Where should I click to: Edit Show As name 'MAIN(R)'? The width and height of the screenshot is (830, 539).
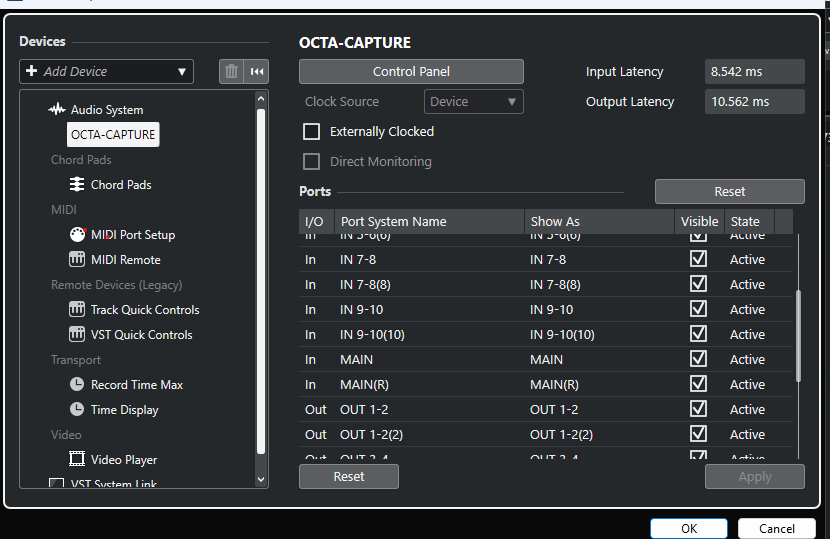coord(554,384)
